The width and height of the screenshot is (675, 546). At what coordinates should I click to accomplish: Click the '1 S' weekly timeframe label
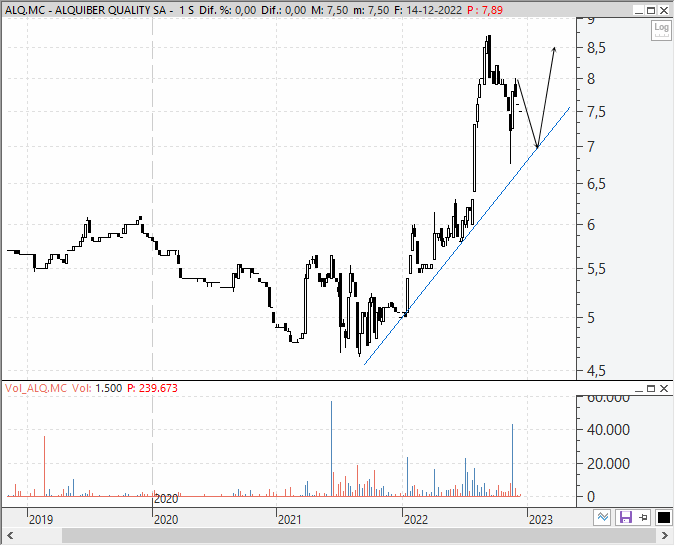tap(186, 10)
